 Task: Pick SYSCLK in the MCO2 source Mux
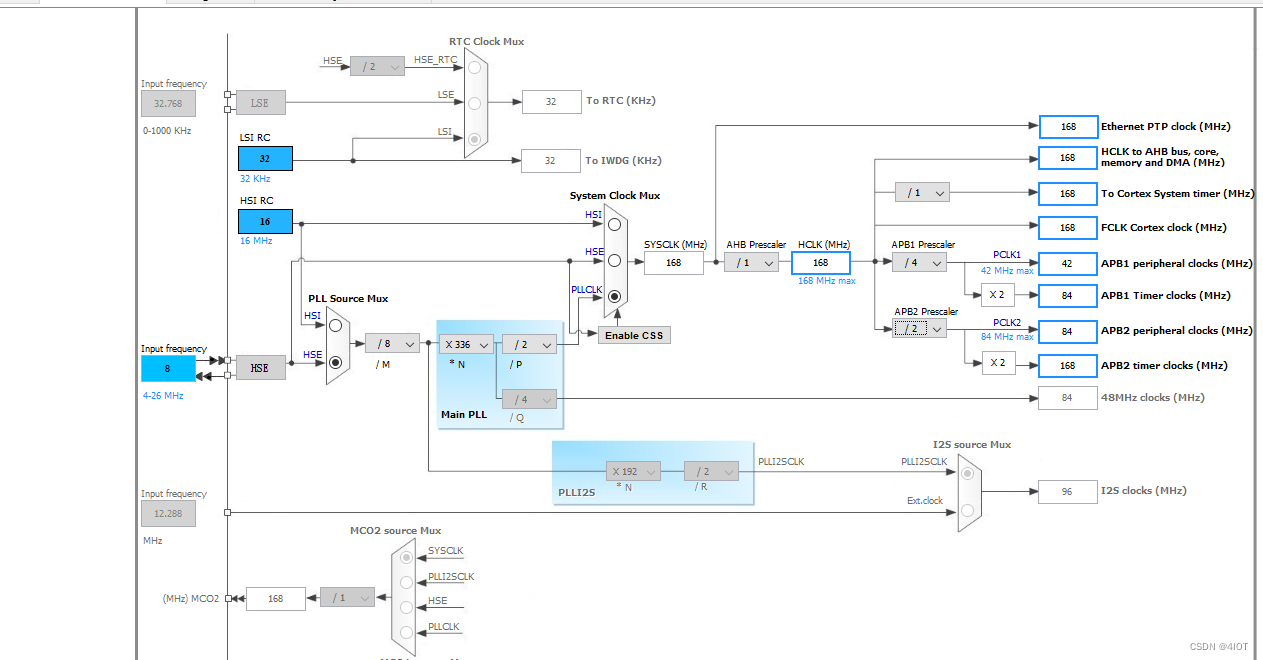tap(406, 557)
